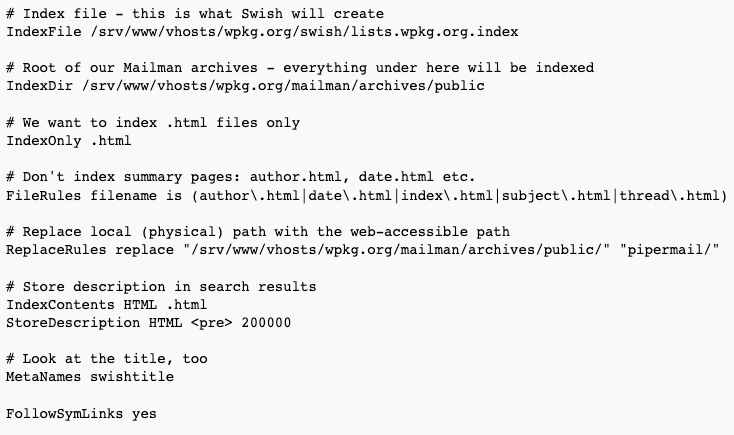Image resolution: width=734 pixels, height=435 pixels.
Task: Click the FileRules filename directive
Action: (x=367, y=196)
